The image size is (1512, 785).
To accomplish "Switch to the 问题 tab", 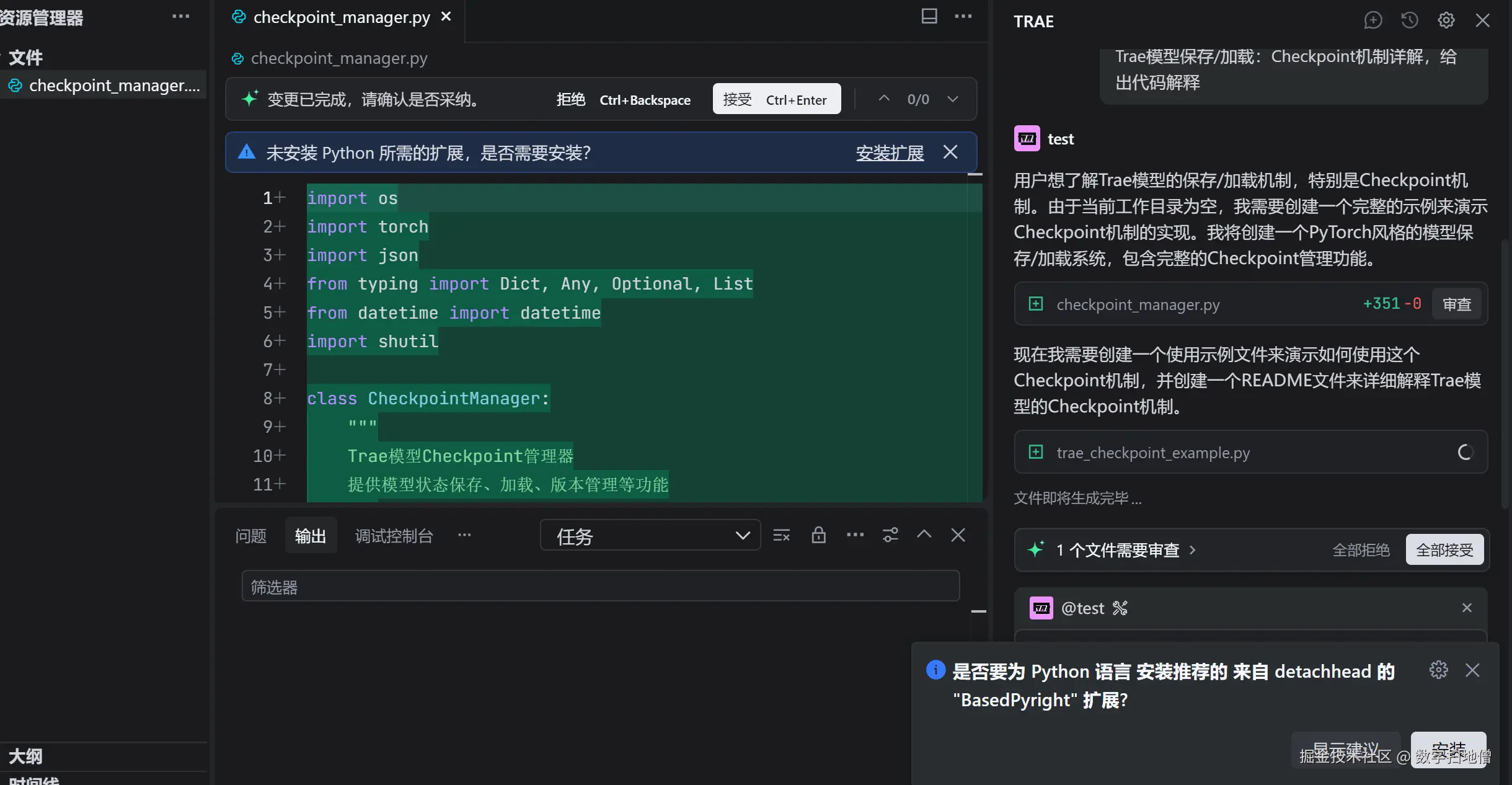I will click(250, 536).
